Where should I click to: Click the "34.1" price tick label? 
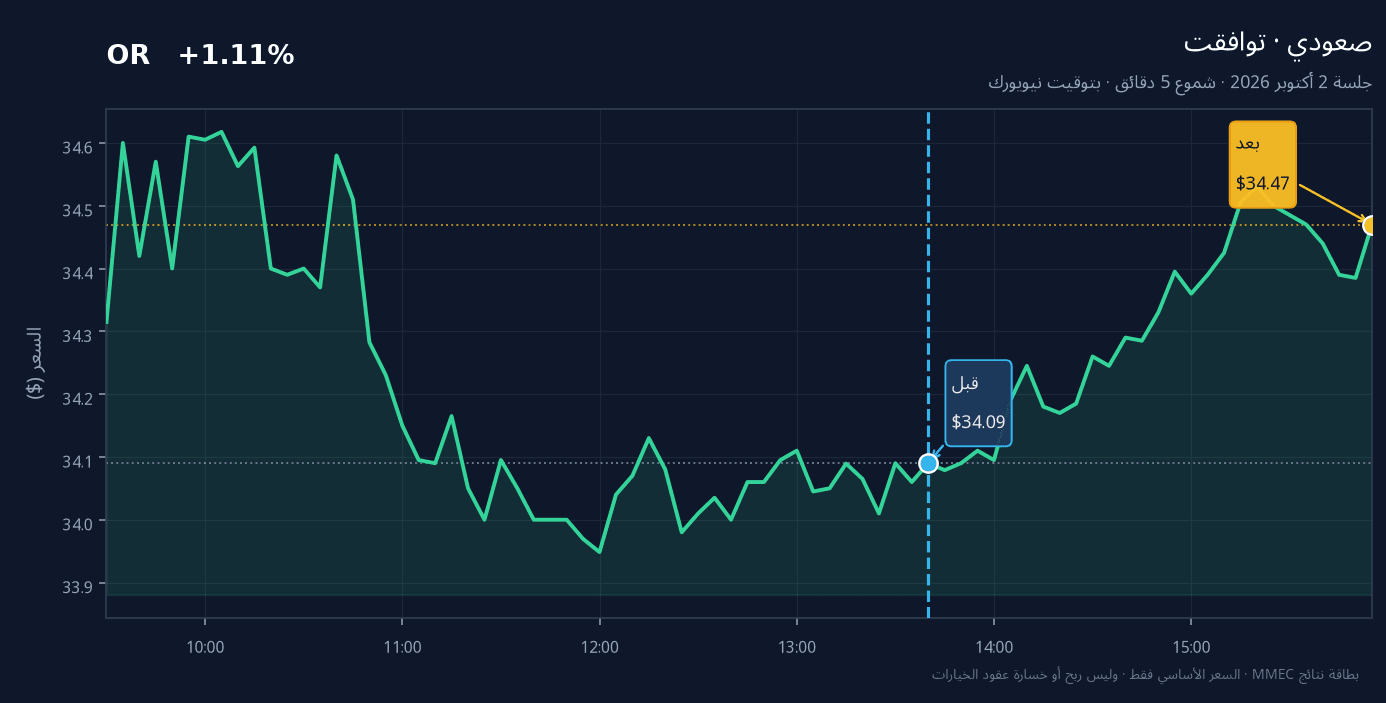[77, 460]
